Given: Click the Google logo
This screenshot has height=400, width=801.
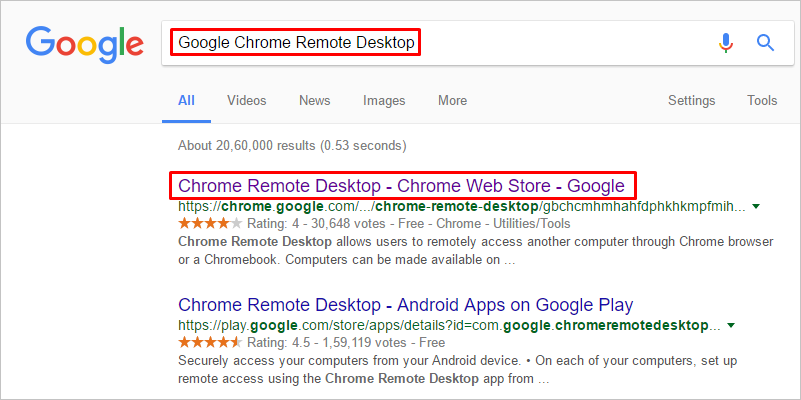Looking at the screenshot, I should pyautogui.click(x=85, y=45).
